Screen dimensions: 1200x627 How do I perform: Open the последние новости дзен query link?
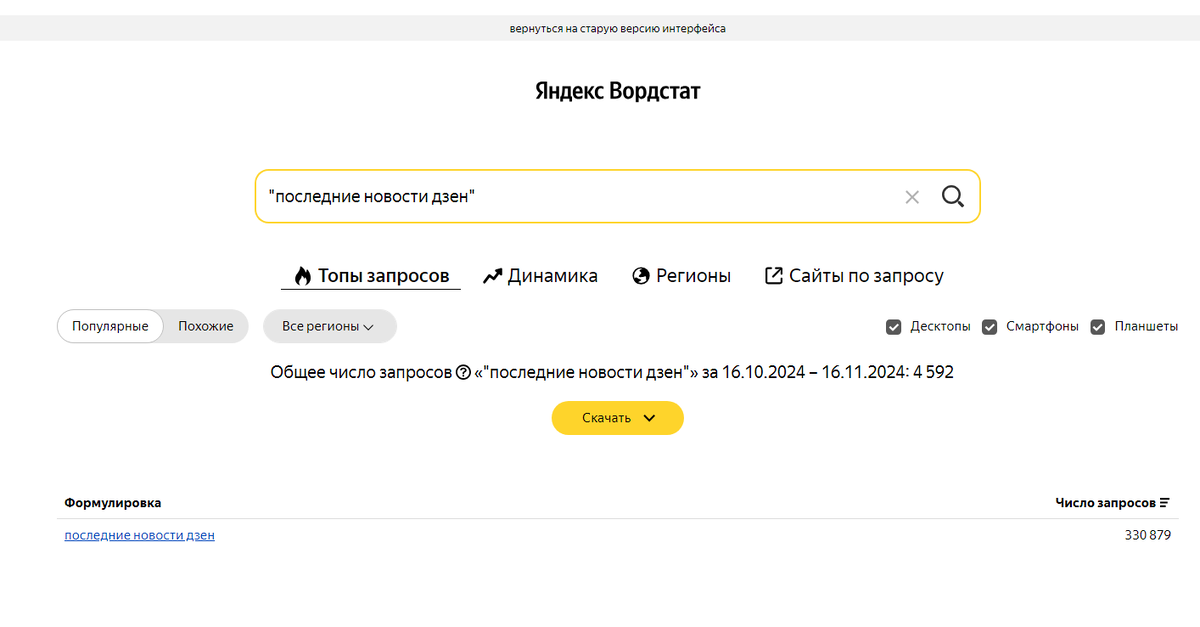tap(140, 535)
